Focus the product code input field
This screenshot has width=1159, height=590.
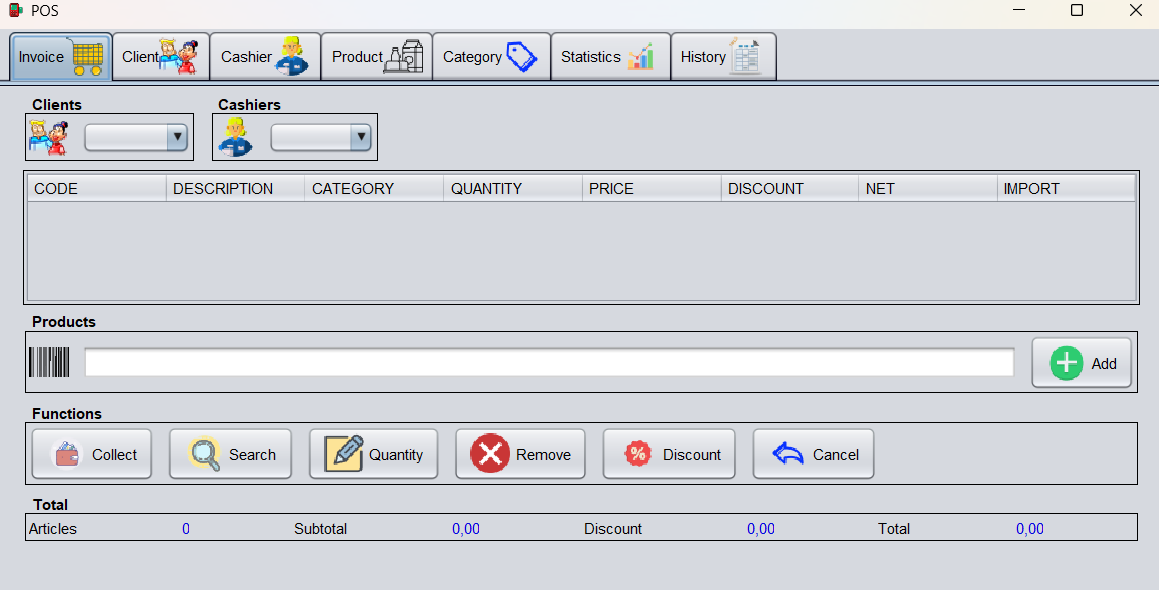(x=549, y=362)
